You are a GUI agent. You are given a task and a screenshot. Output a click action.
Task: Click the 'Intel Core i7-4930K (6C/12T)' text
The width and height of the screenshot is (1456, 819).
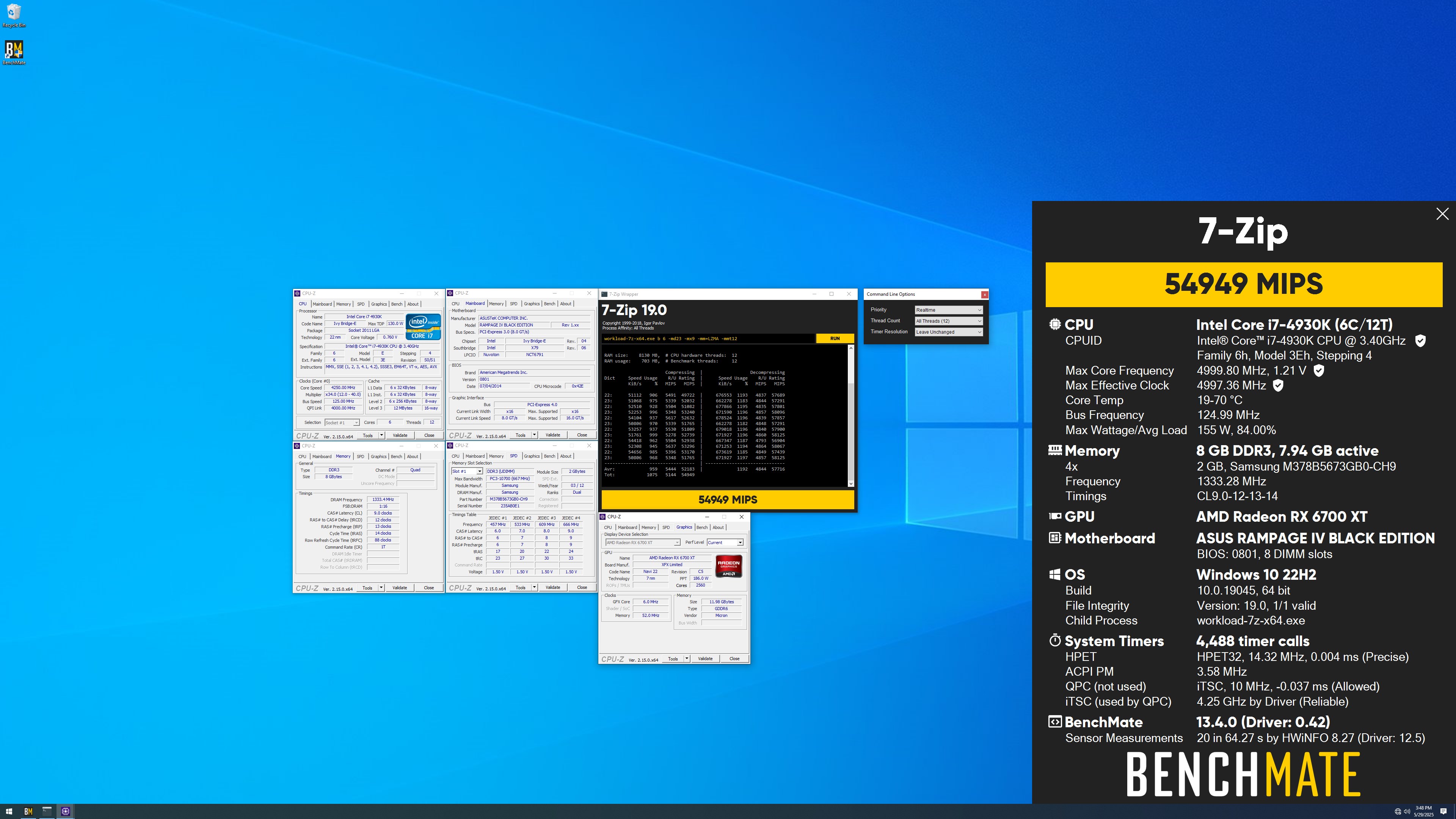(x=1294, y=325)
